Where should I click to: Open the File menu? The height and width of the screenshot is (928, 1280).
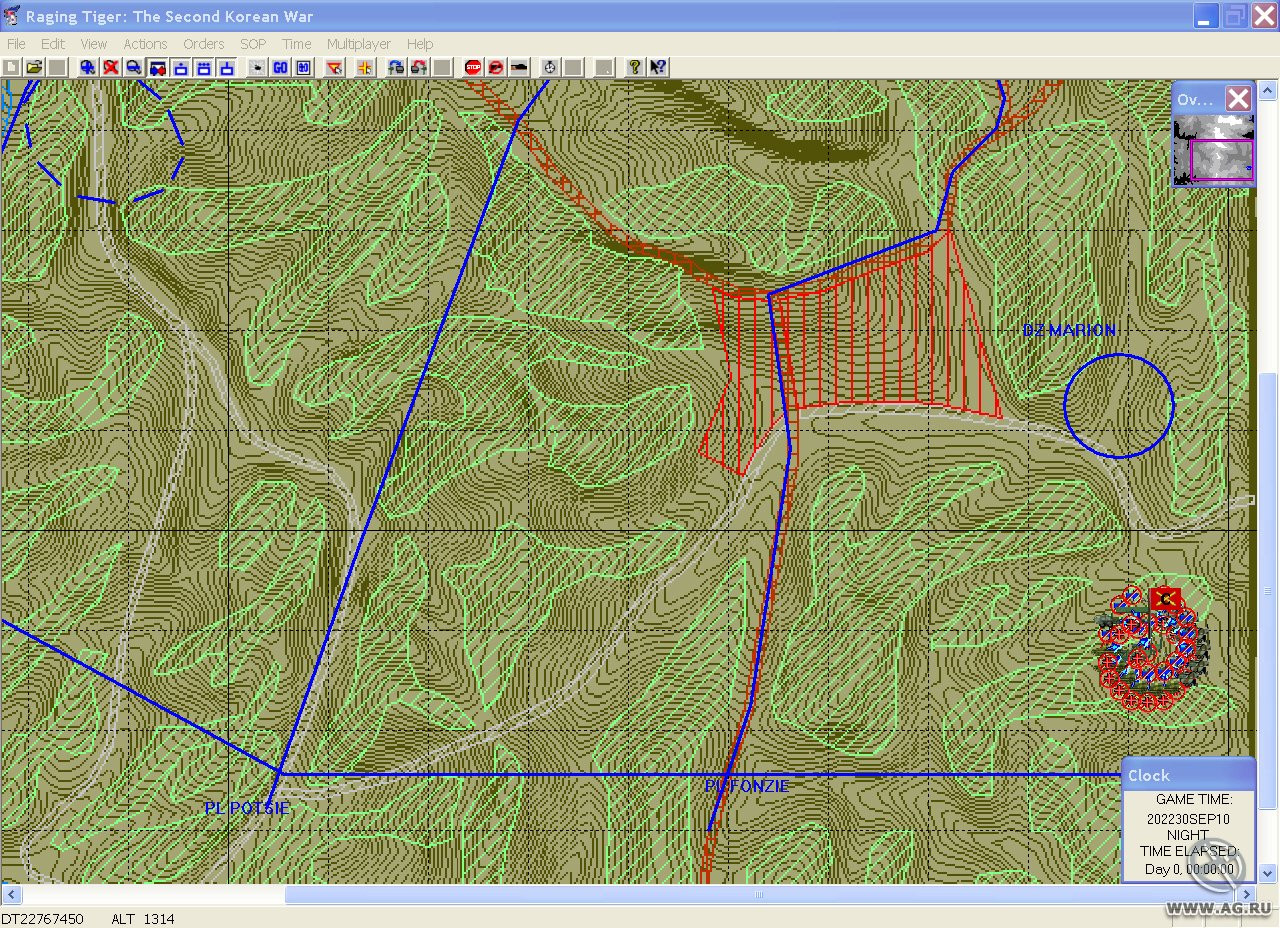click(16, 44)
